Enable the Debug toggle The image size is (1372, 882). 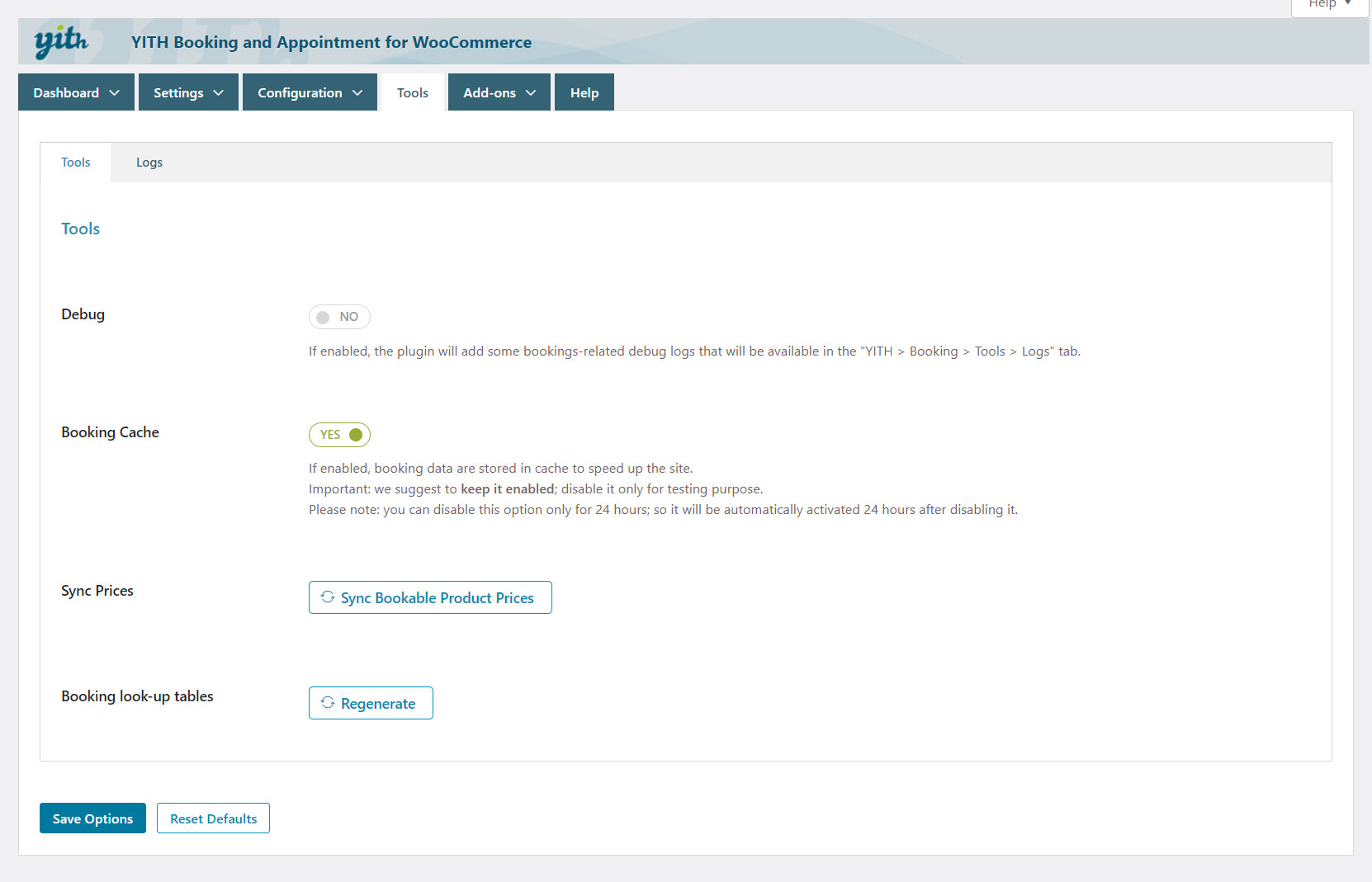click(x=339, y=317)
